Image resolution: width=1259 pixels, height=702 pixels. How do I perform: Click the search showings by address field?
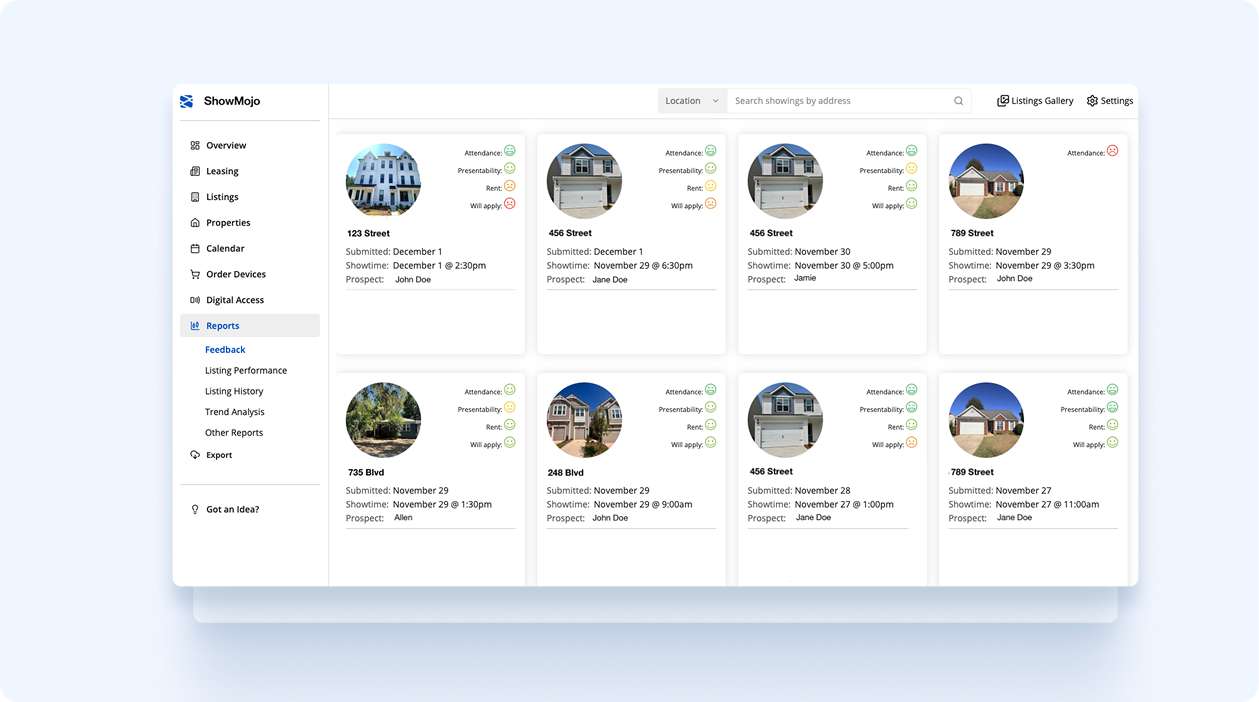[x=838, y=101]
